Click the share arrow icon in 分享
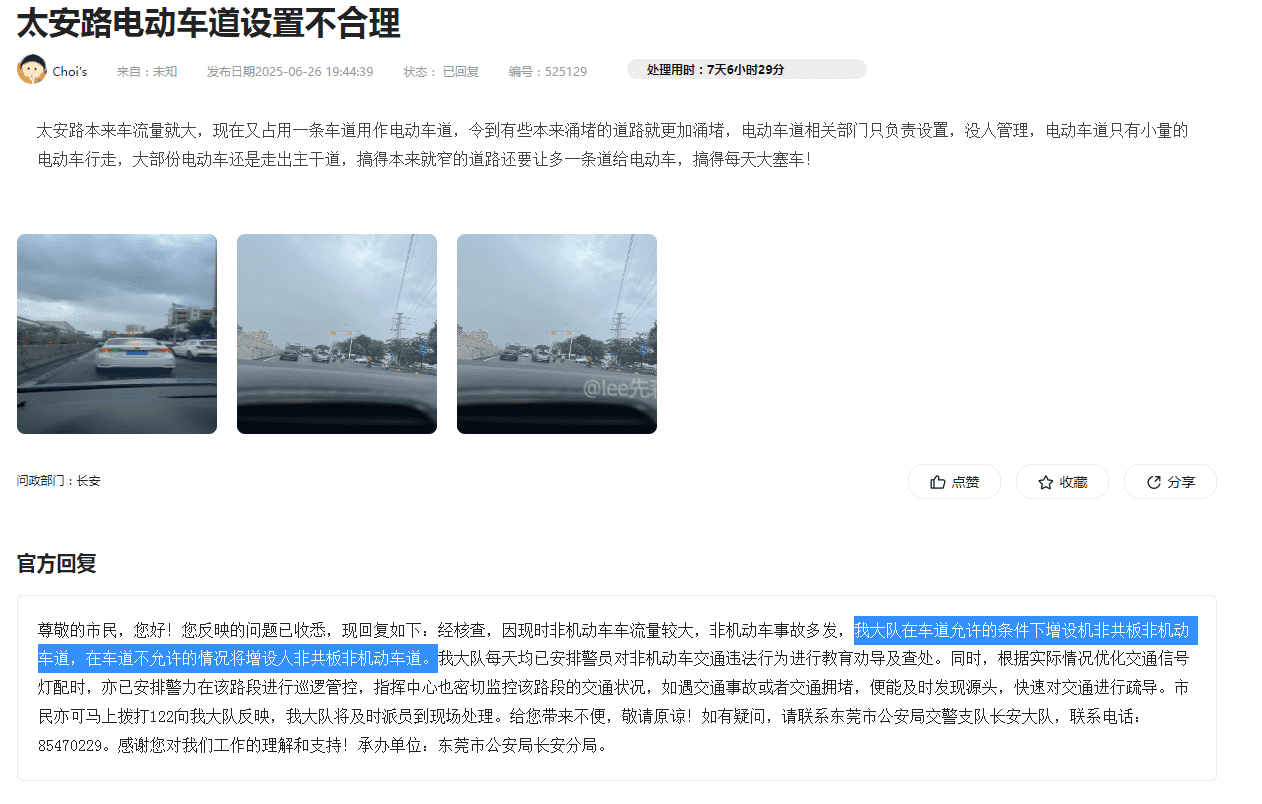1262x804 pixels. (x=1154, y=482)
